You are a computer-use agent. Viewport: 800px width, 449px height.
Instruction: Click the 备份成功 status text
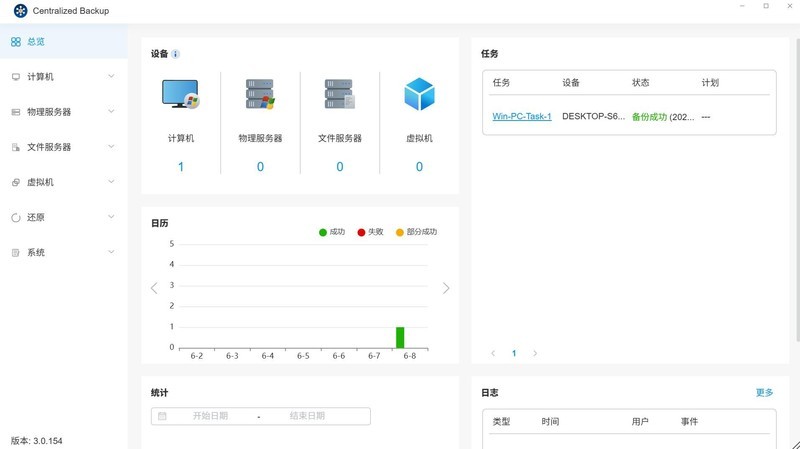tap(649, 117)
